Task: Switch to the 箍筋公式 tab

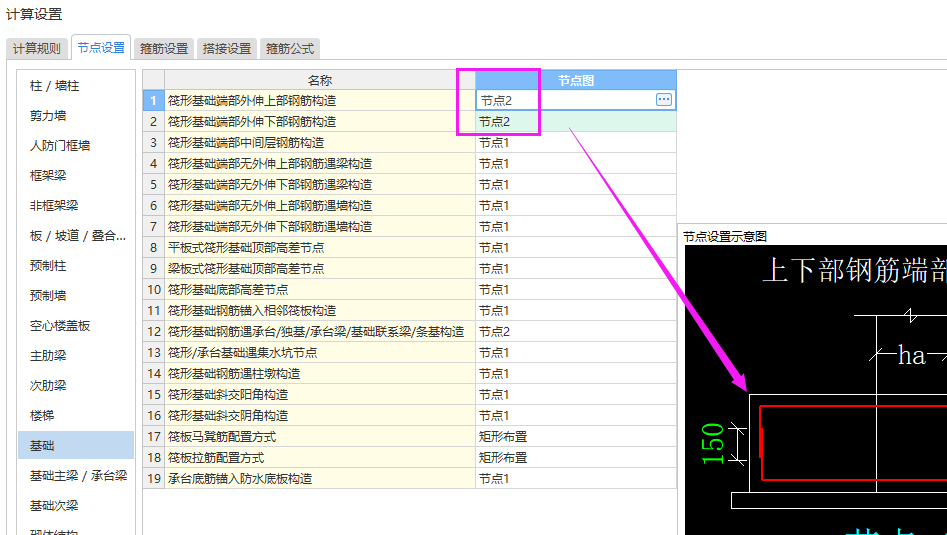Action: 289,49
